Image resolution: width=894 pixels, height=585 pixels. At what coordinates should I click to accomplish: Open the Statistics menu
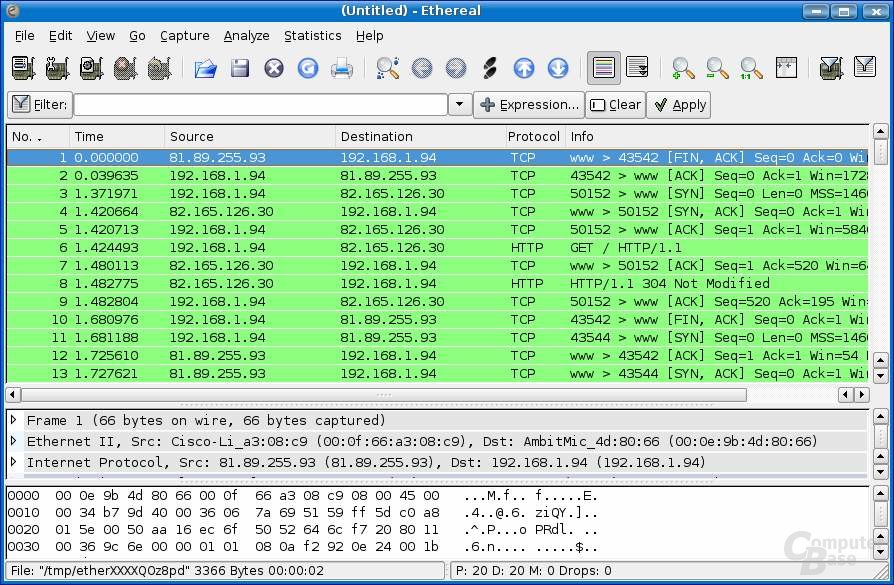click(x=312, y=36)
